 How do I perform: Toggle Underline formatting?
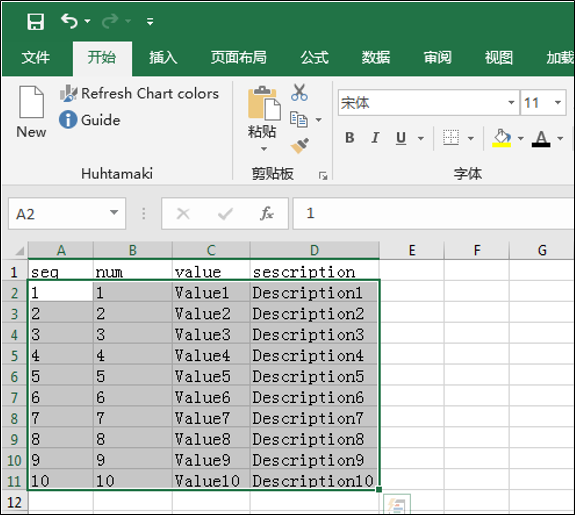click(401, 138)
